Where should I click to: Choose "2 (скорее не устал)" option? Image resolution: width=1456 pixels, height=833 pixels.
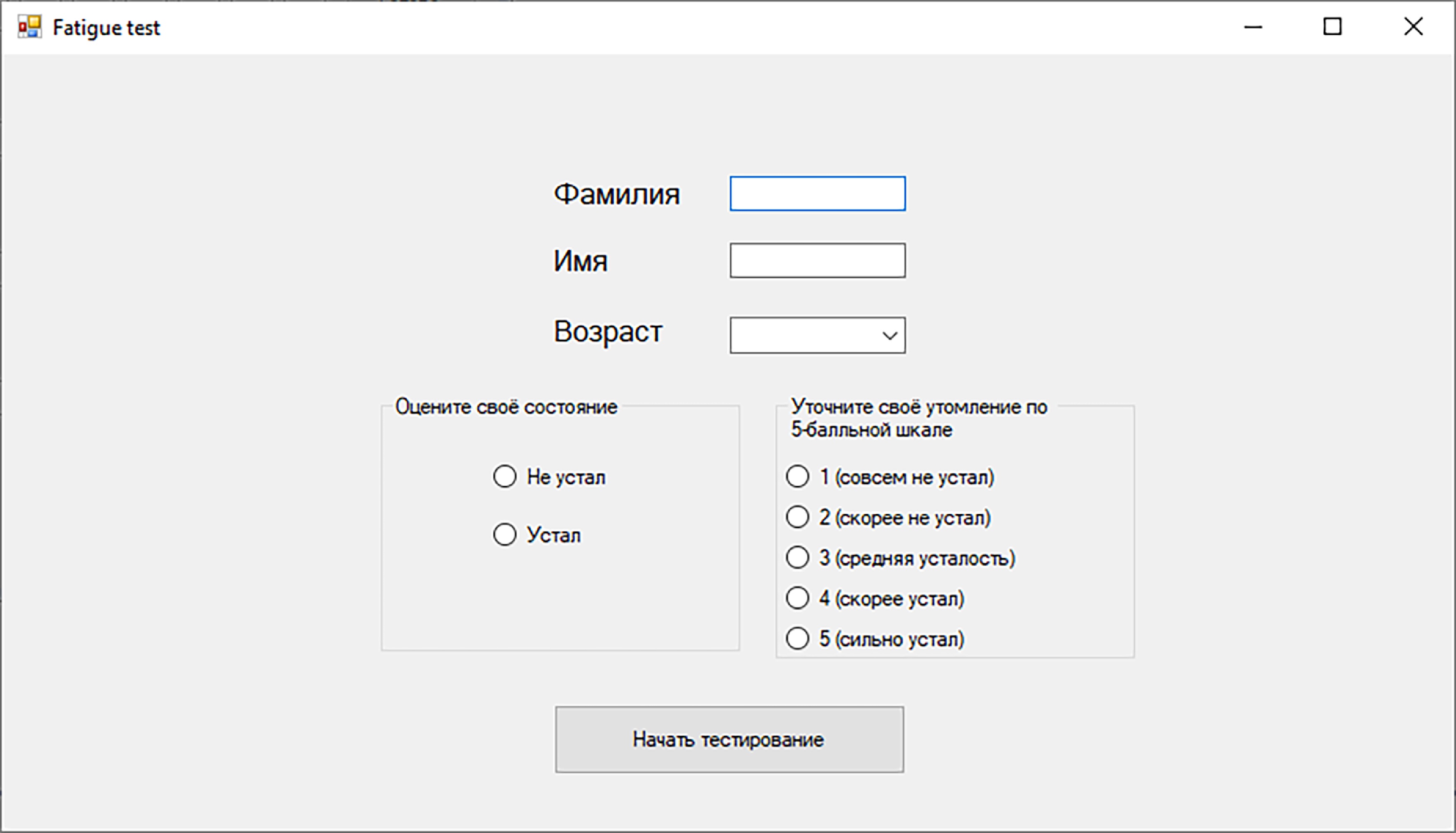[797, 517]
